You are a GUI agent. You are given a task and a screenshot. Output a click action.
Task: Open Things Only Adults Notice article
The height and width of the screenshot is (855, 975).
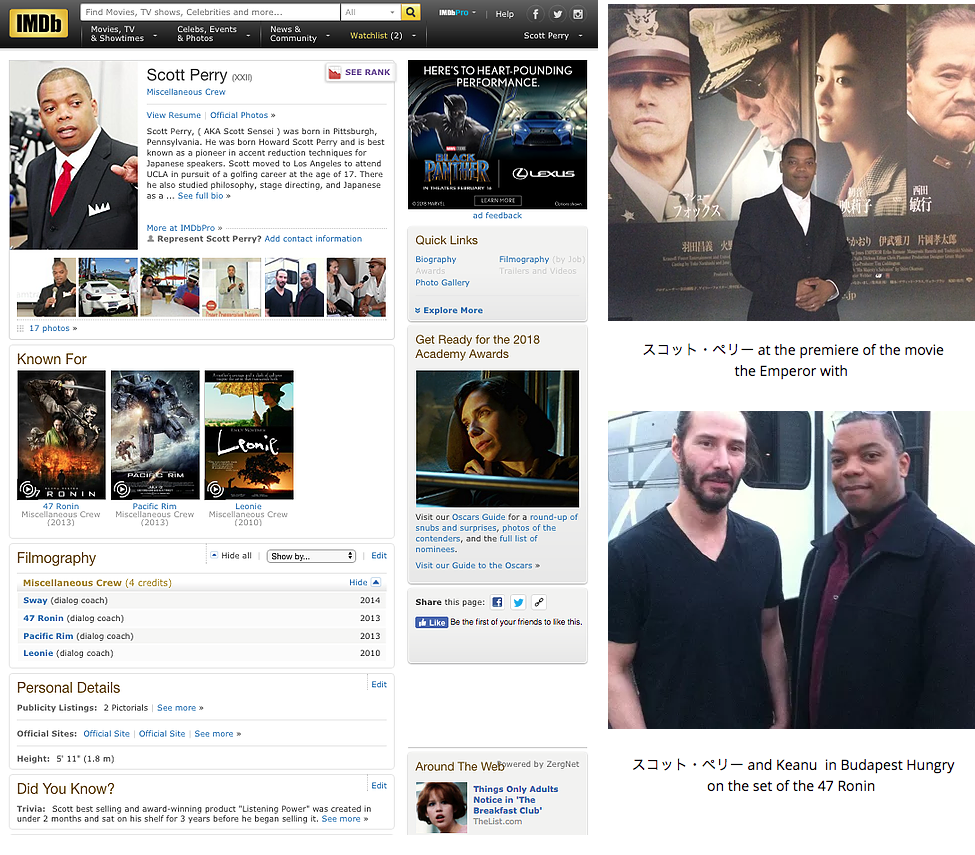coord(515,800)
